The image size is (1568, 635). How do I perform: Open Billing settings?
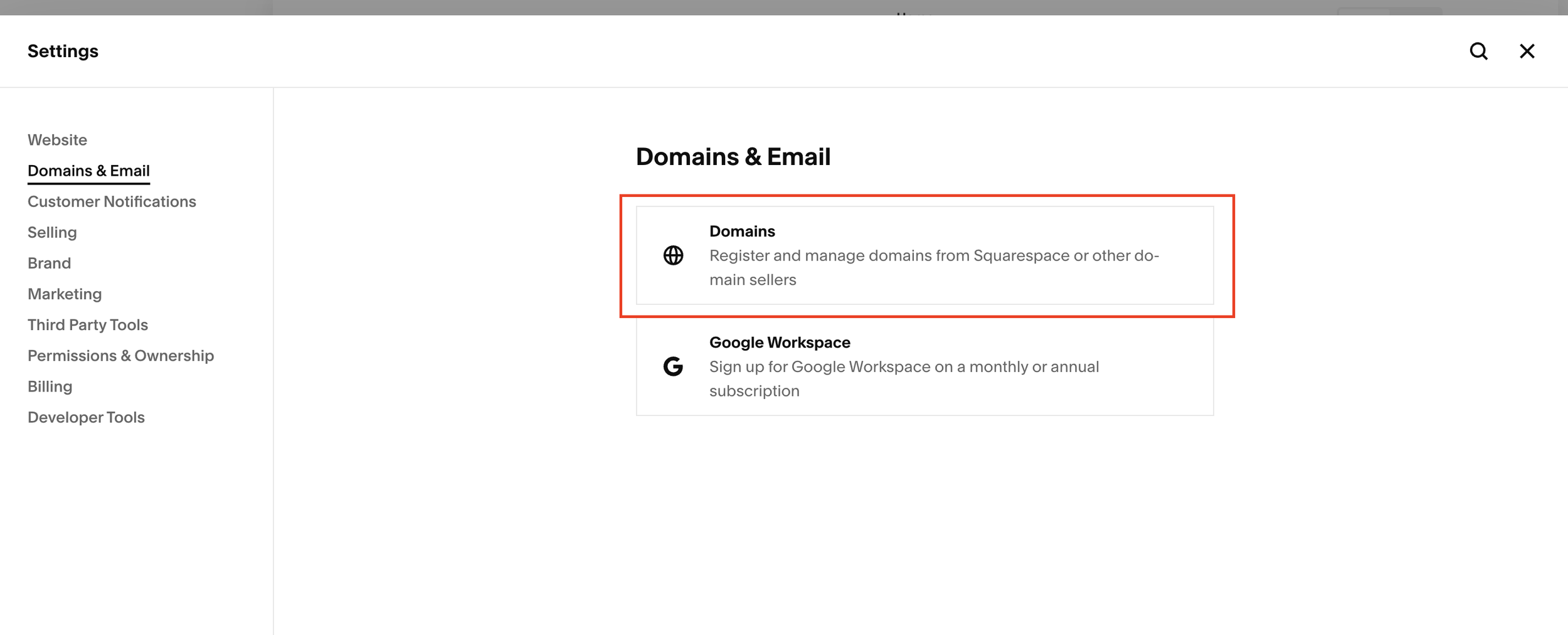click(50, 387)
